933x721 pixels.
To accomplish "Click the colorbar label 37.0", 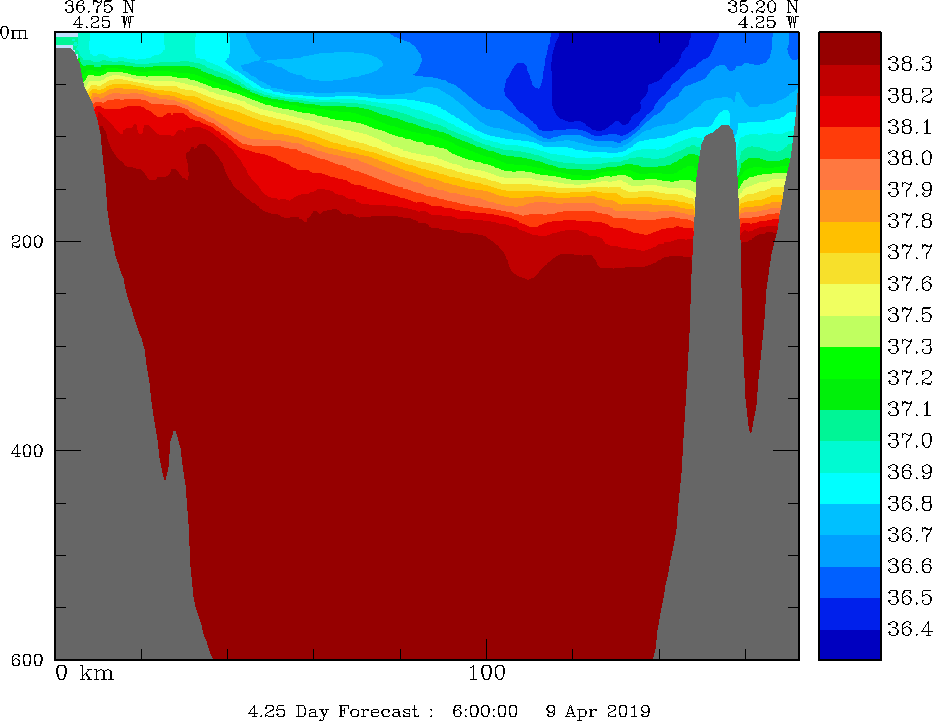I will coord(909,441).
